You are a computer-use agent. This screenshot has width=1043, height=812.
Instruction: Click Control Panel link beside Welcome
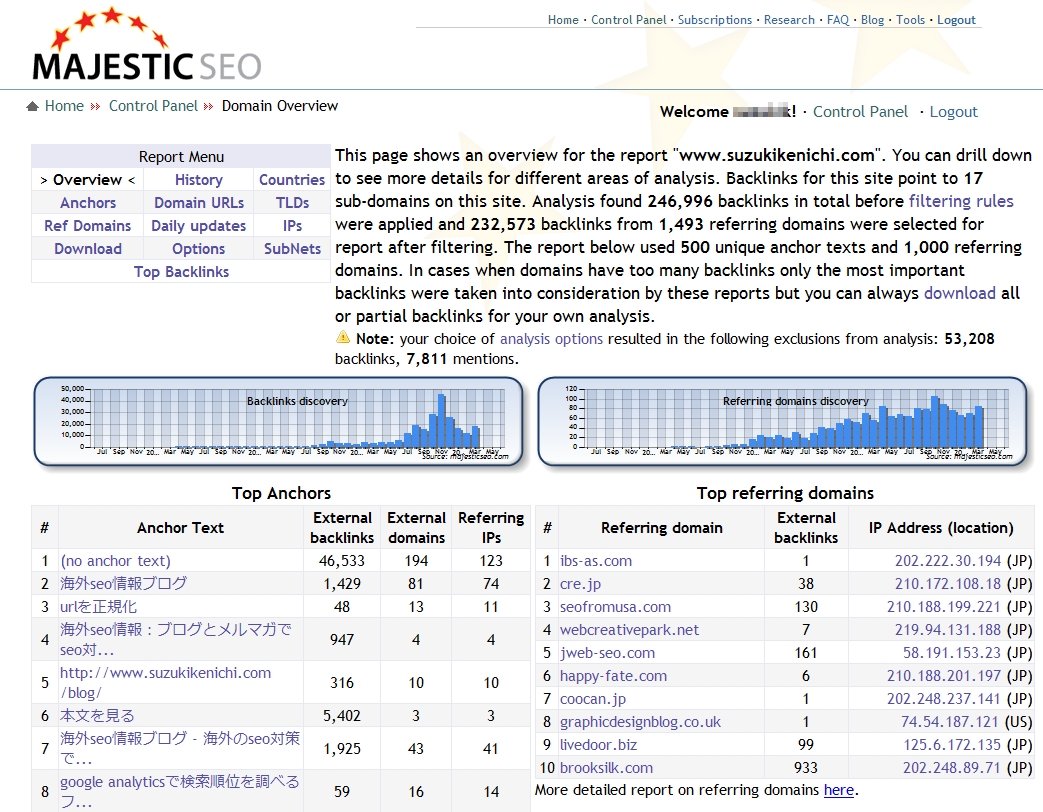click(x=860, y=112)
